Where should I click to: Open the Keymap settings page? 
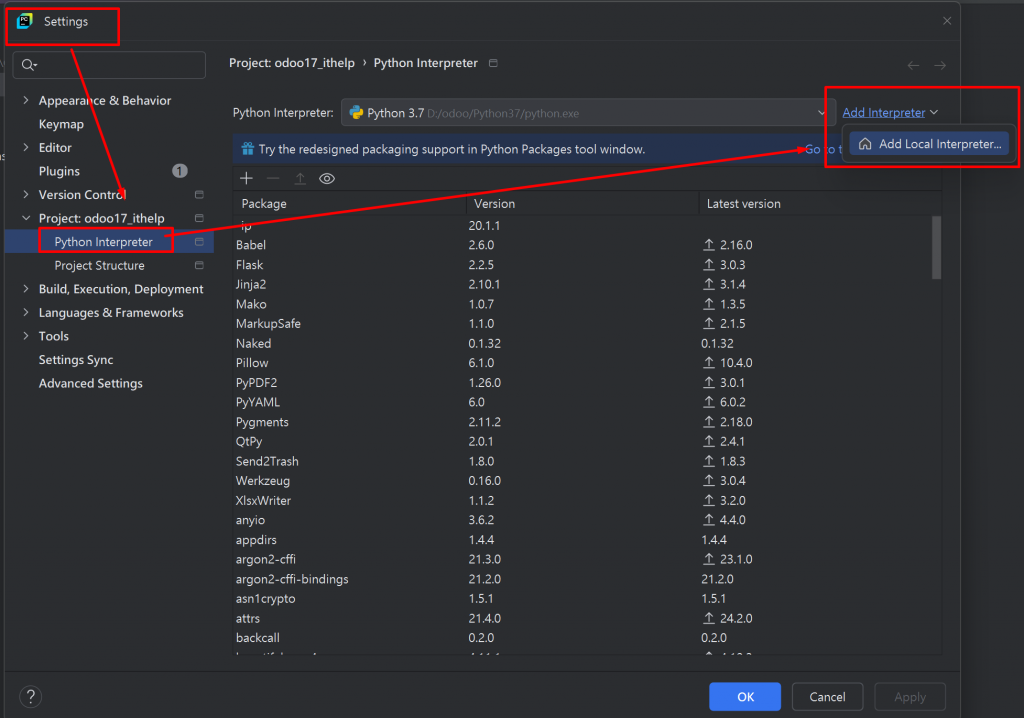[x=61, y=124]
